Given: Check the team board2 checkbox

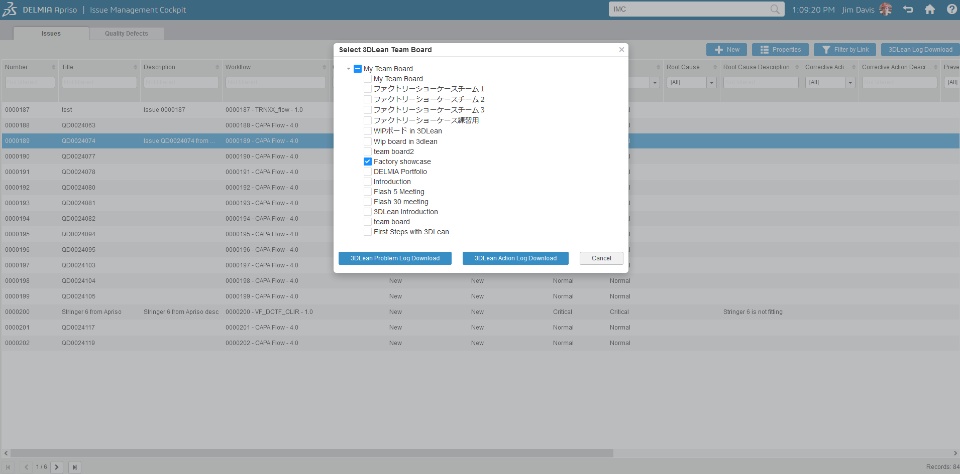Looking at the screenshot, I should (x=367, y=151).
